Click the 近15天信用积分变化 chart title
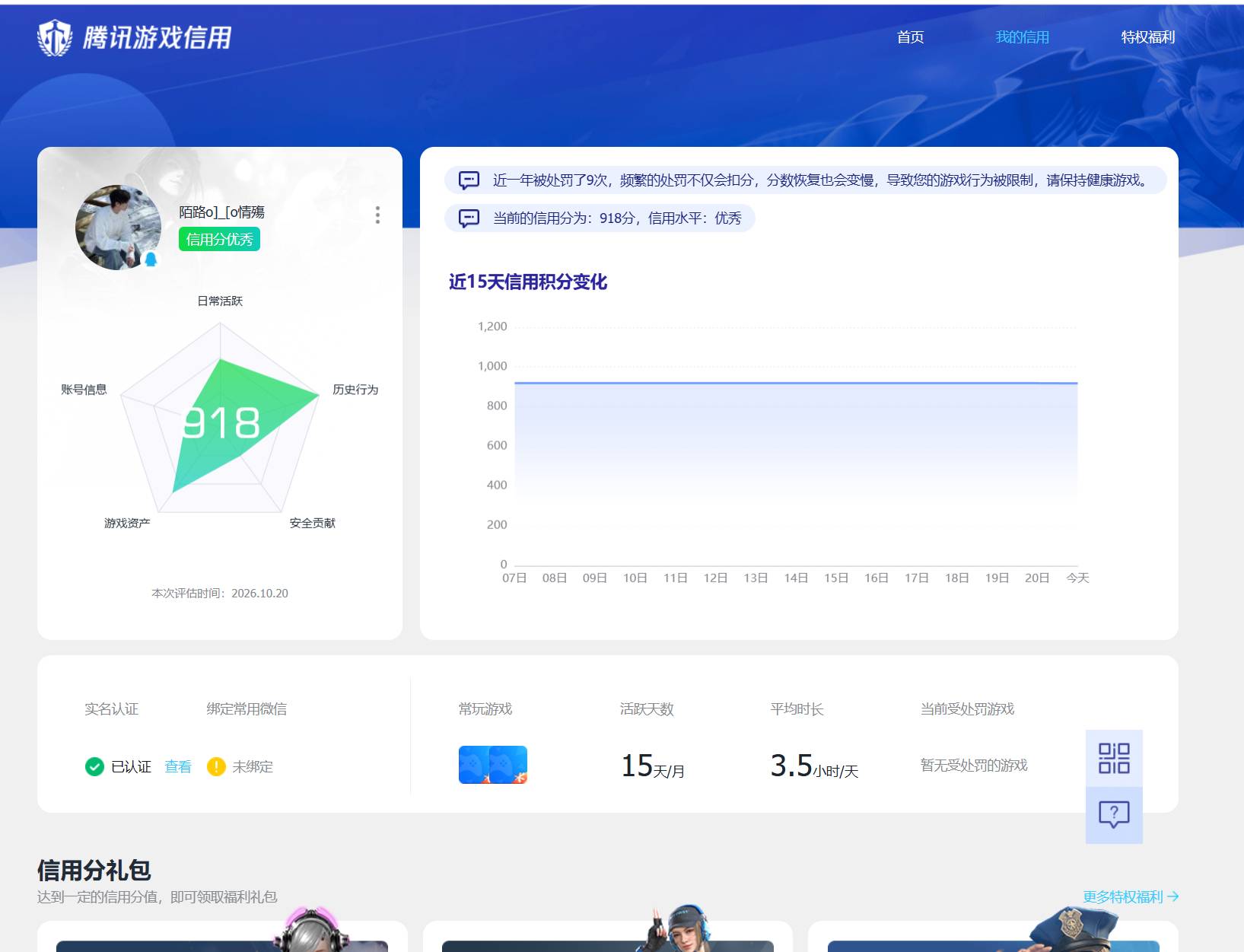Image resolution: width=1244 pixels, height=952 pixels. click(x=527, y=282)
